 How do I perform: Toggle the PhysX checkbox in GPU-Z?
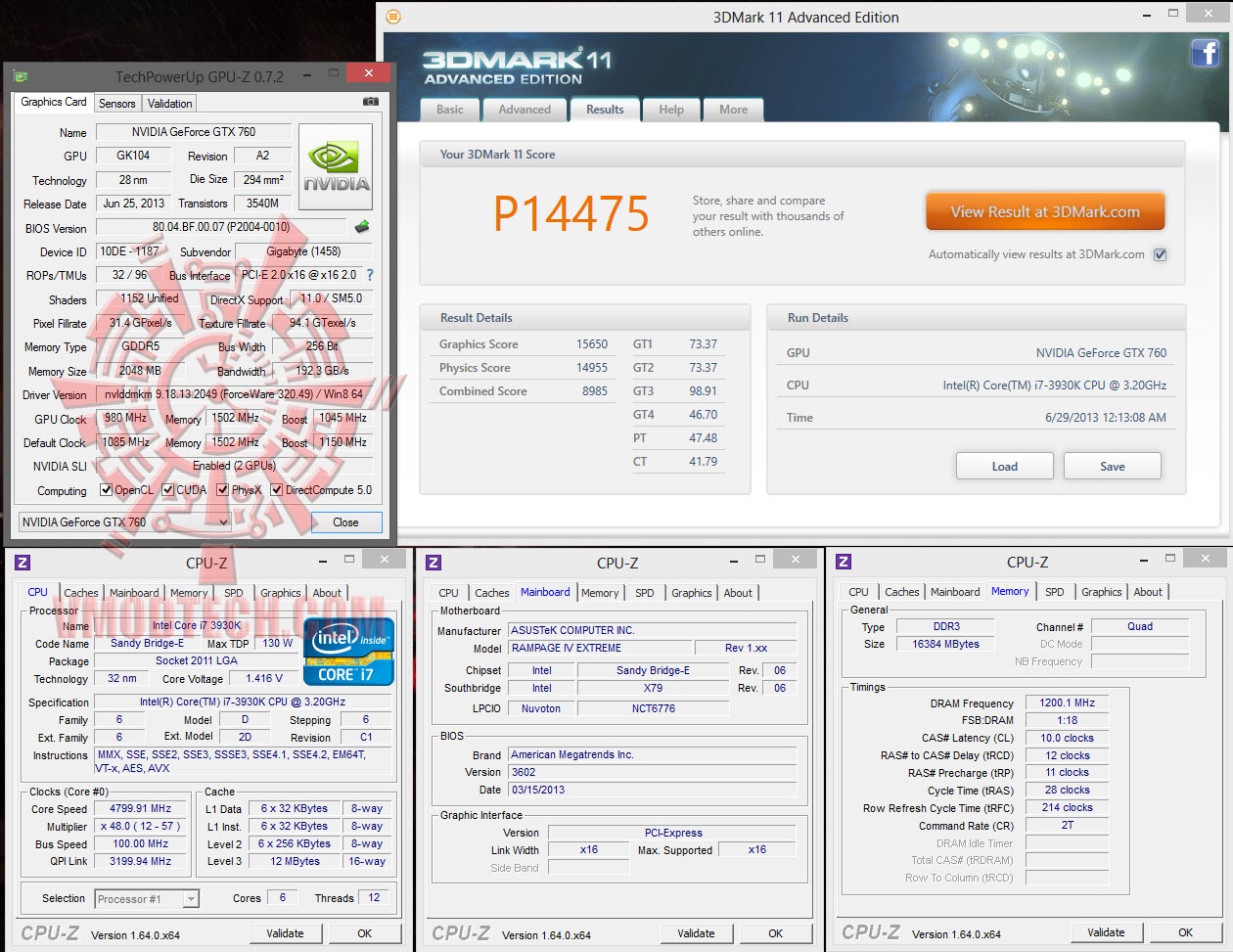pos(223,490)
